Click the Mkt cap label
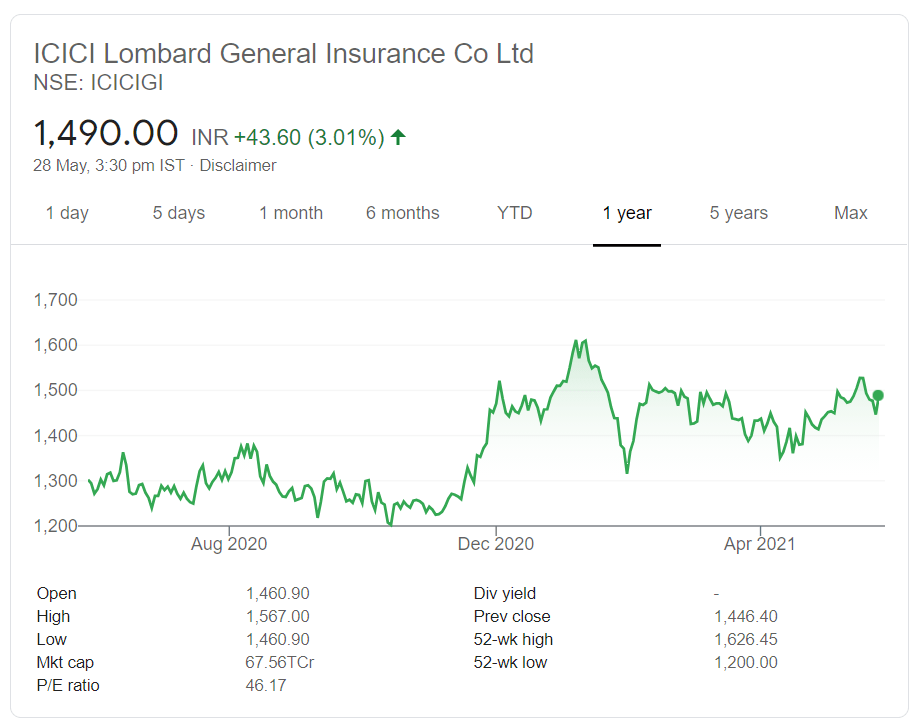This screenshot has width=919, height=728. [x=65, y=662]
